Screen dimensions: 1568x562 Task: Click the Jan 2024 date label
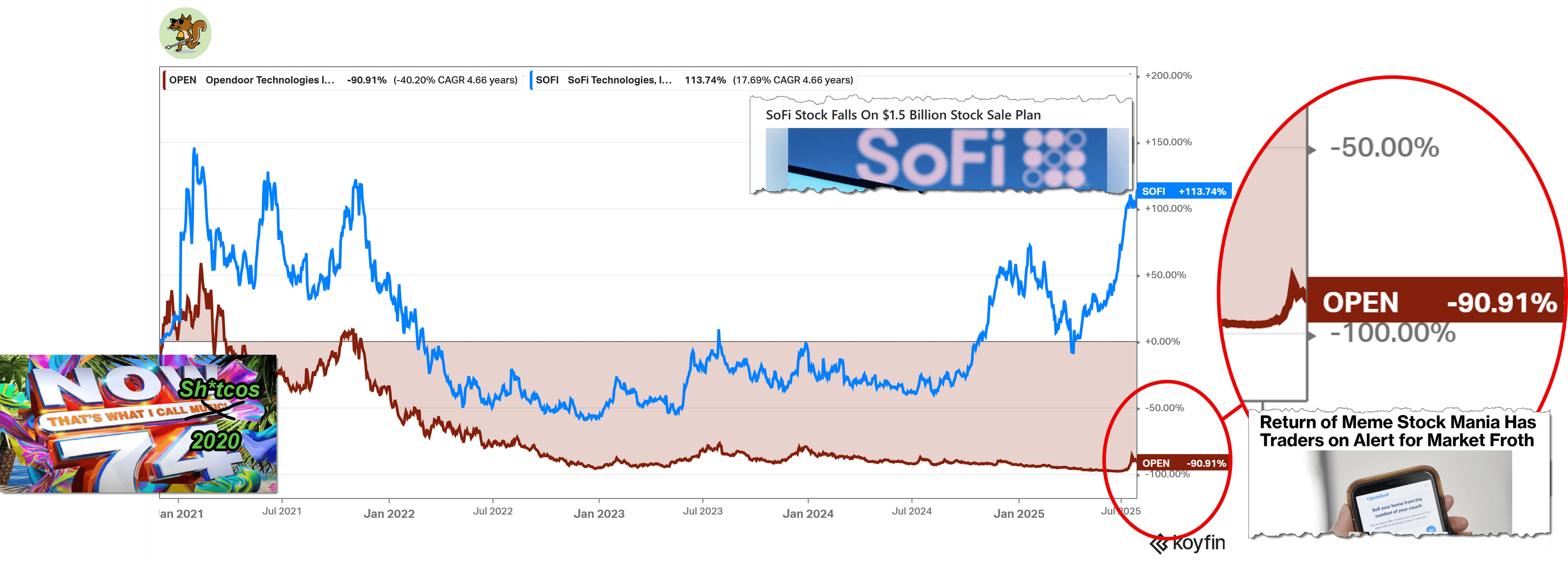click(x=808, y=514)
